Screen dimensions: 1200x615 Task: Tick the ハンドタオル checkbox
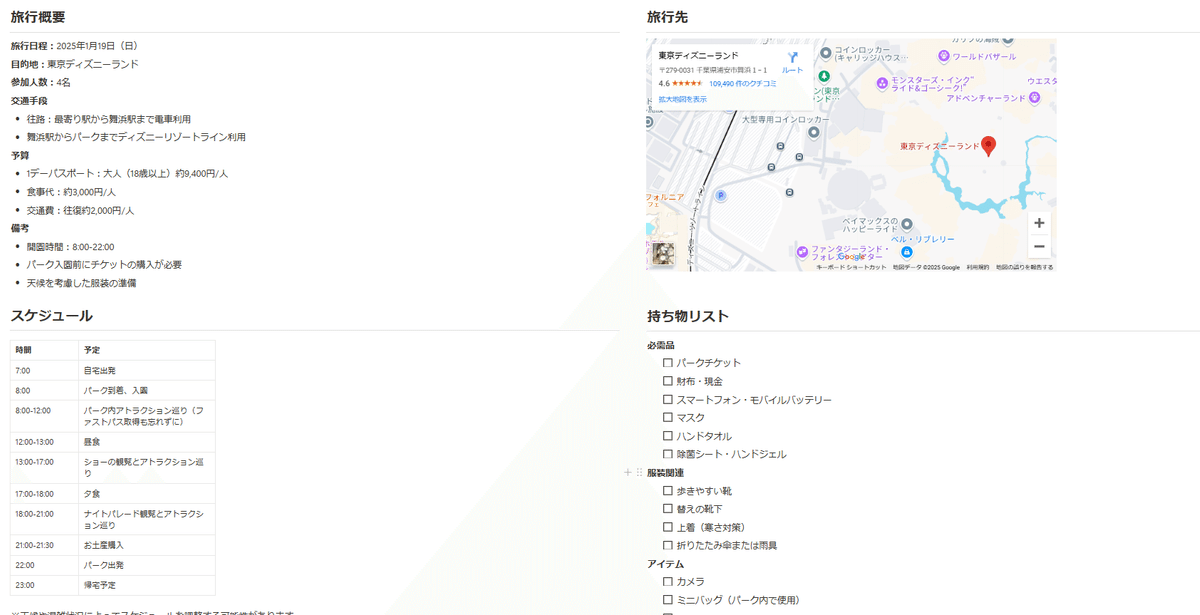coord(668,436)
